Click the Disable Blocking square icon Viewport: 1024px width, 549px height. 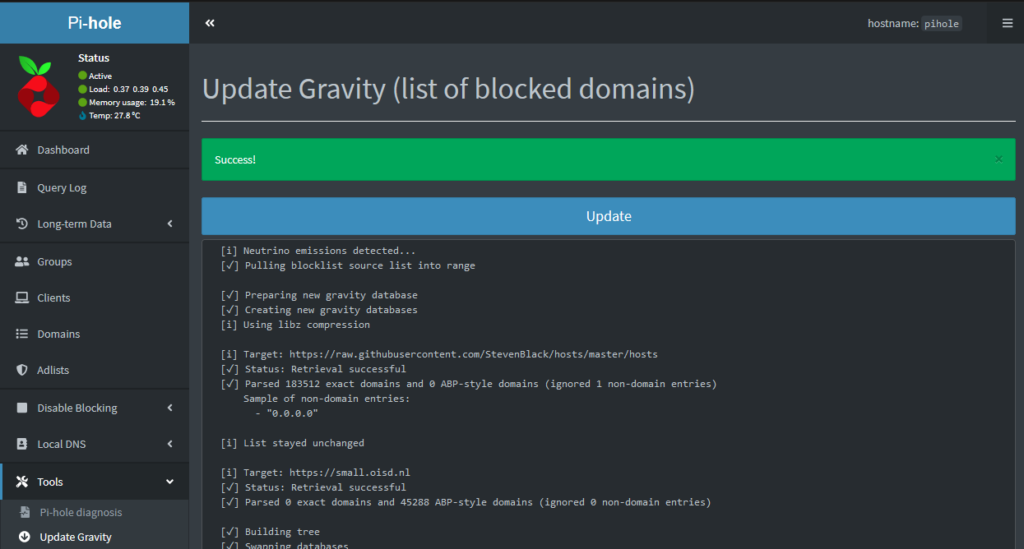(x=22, y=407)
